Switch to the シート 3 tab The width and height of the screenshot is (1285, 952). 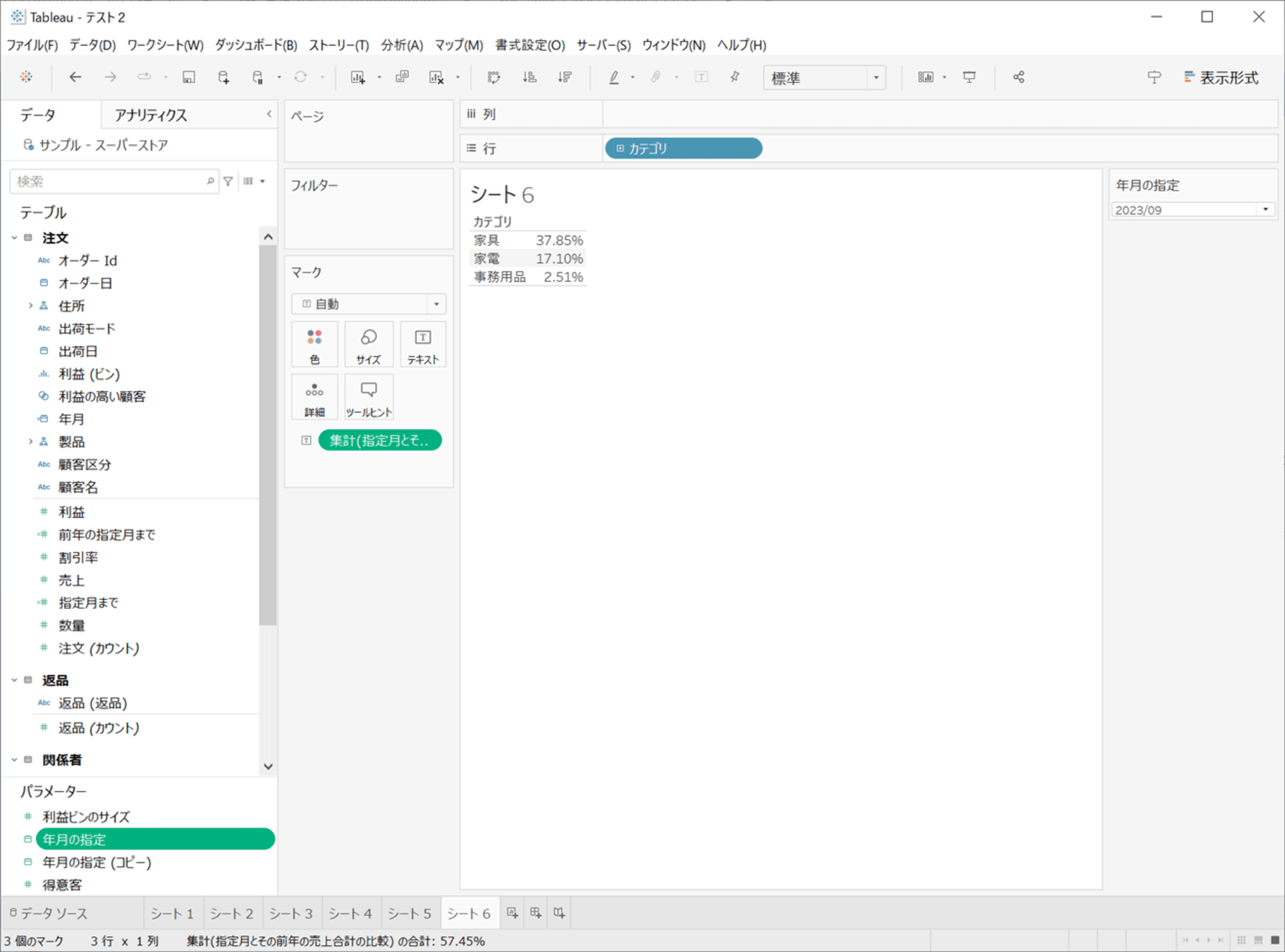click(x=291, y=913)
